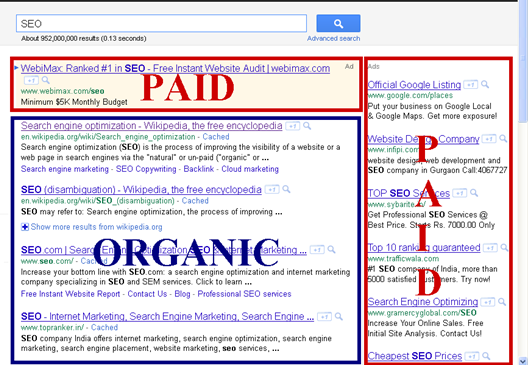Expand Show more results from wikipedia.org

[92, 227]
